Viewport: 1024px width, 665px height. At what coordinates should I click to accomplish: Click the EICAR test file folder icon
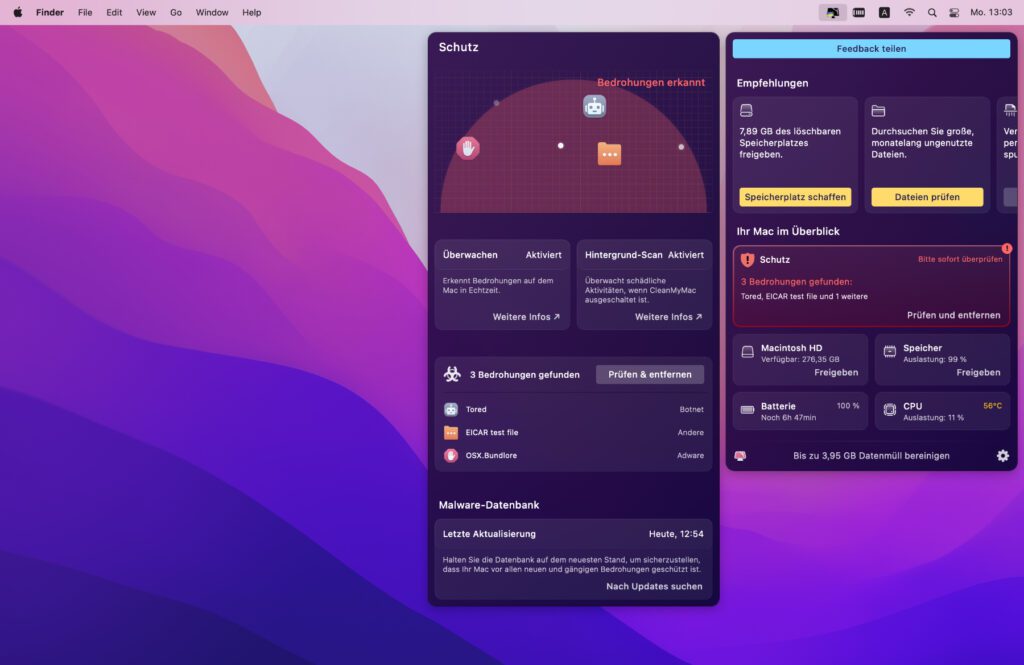[451, 432]
